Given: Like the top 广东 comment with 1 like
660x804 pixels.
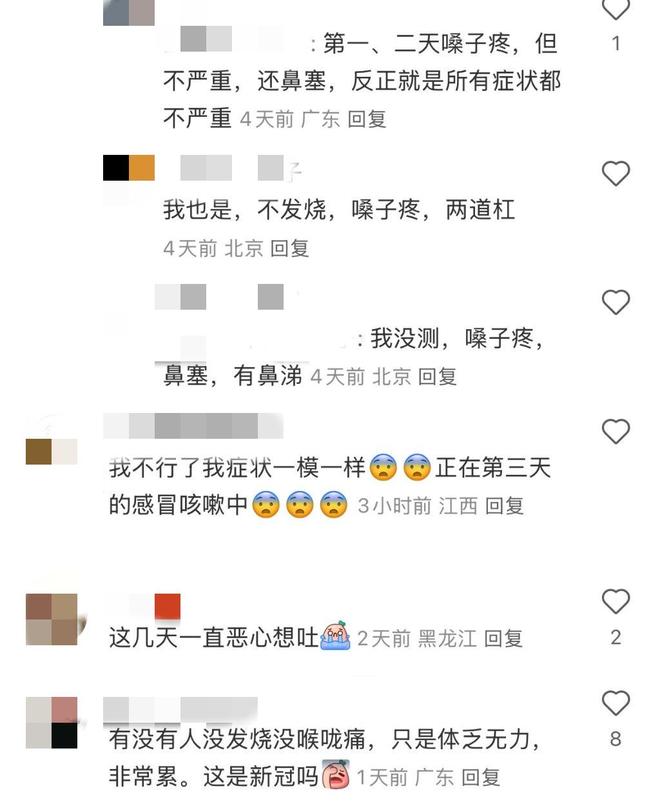Looking at the screenshot, I should (615, 9).
